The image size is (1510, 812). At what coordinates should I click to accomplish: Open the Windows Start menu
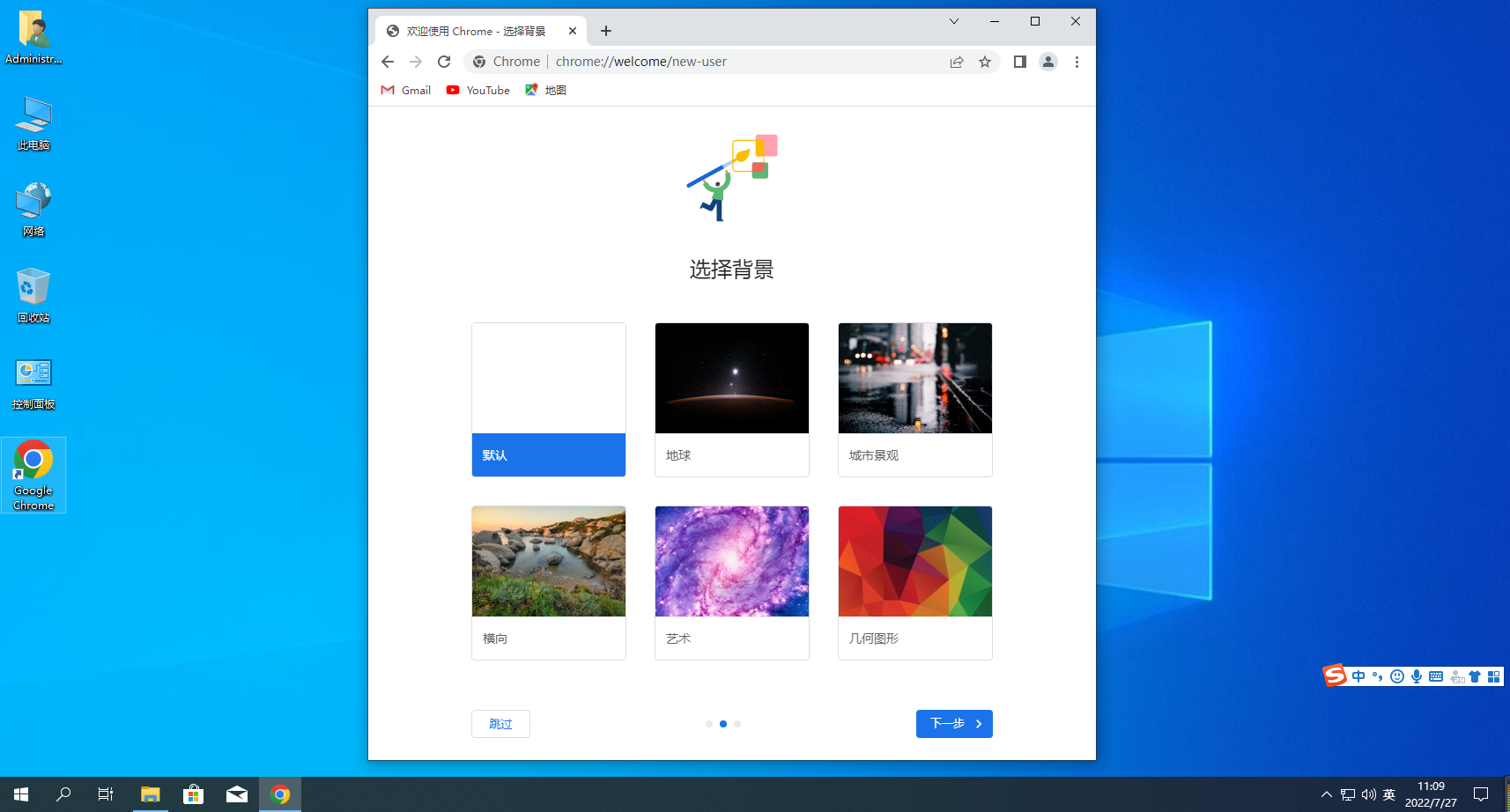21,794
